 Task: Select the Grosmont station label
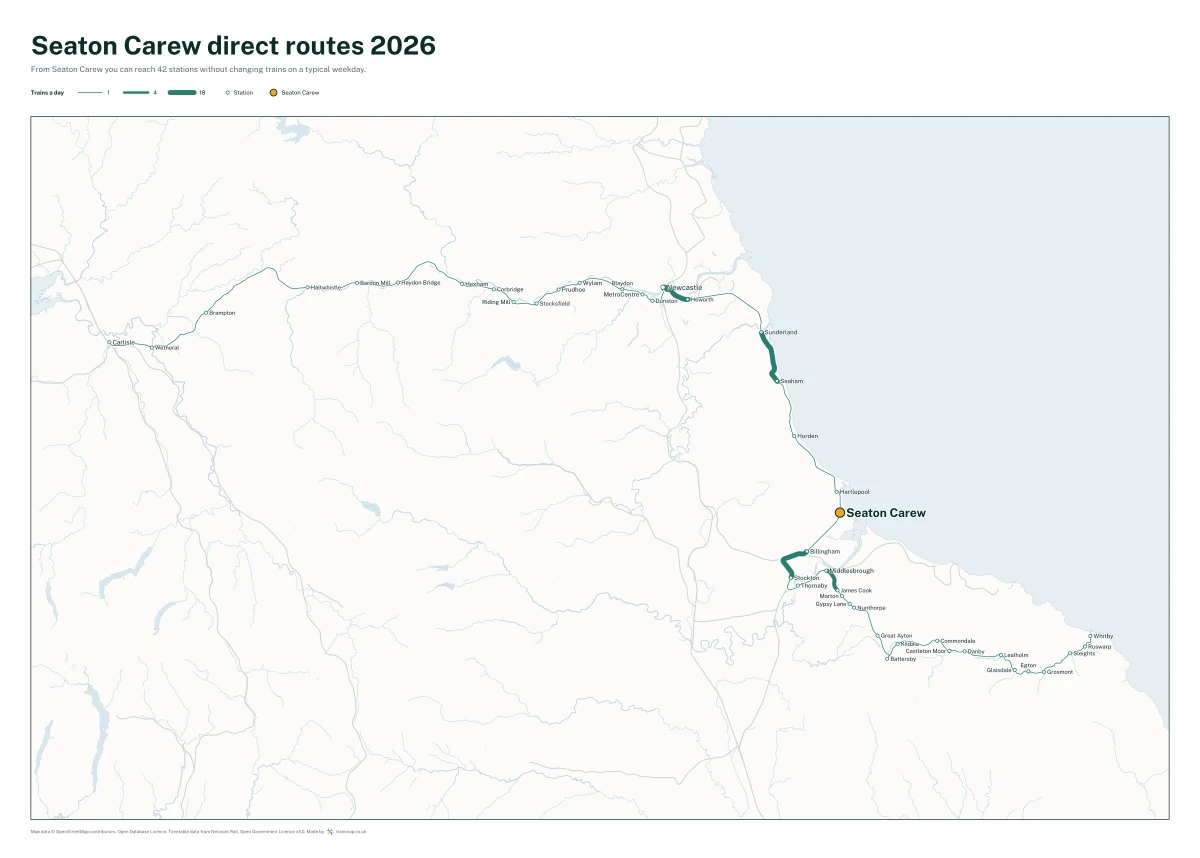coord(1059,672)
